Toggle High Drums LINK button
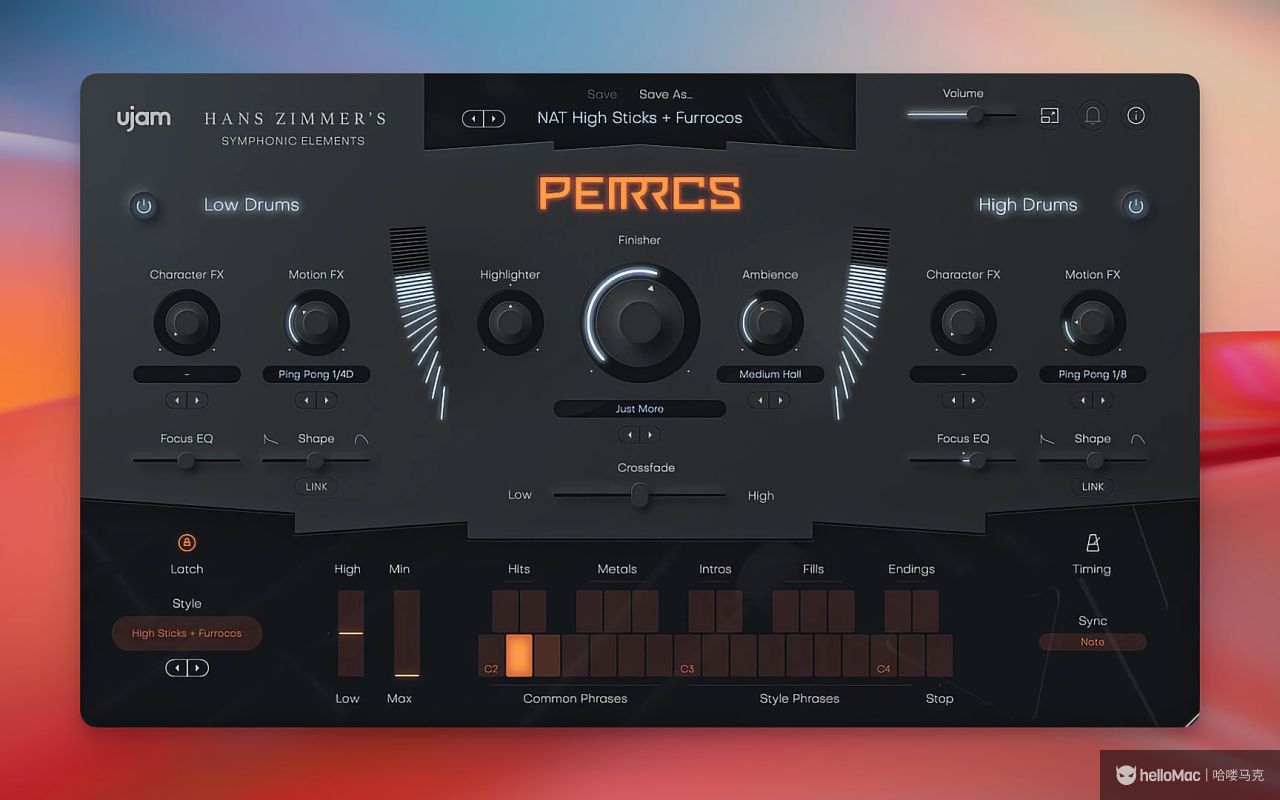 click(x=1093, y=487)
